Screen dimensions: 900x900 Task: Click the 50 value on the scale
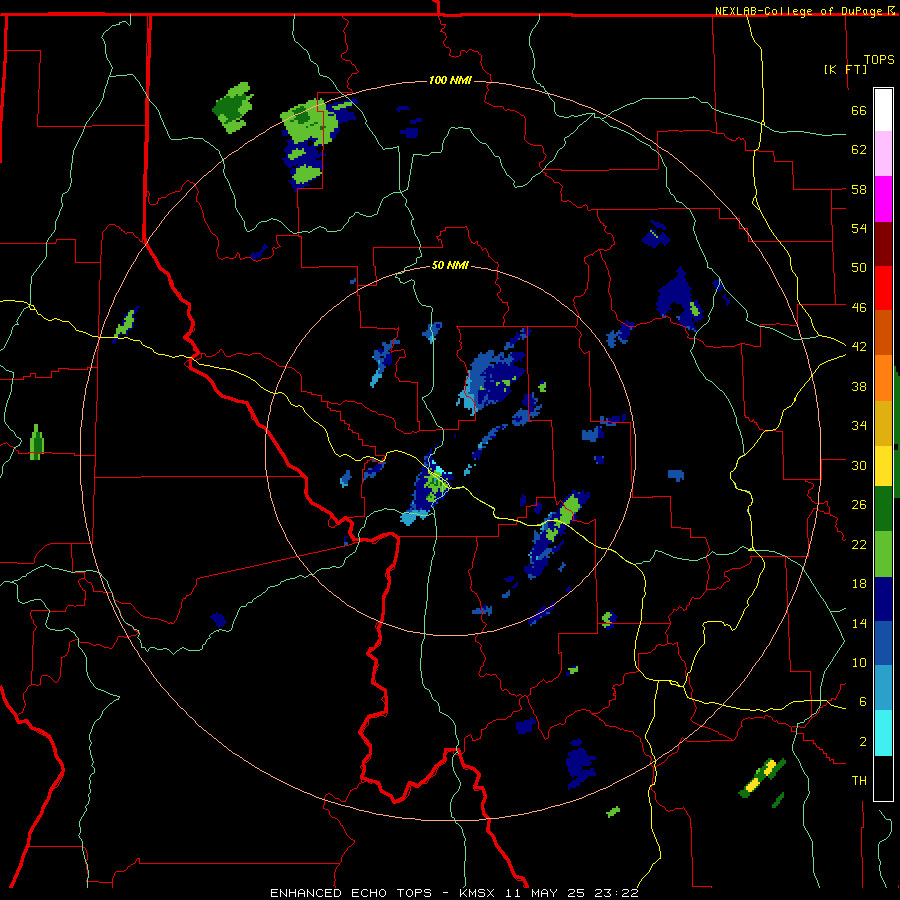click(859, 267)
